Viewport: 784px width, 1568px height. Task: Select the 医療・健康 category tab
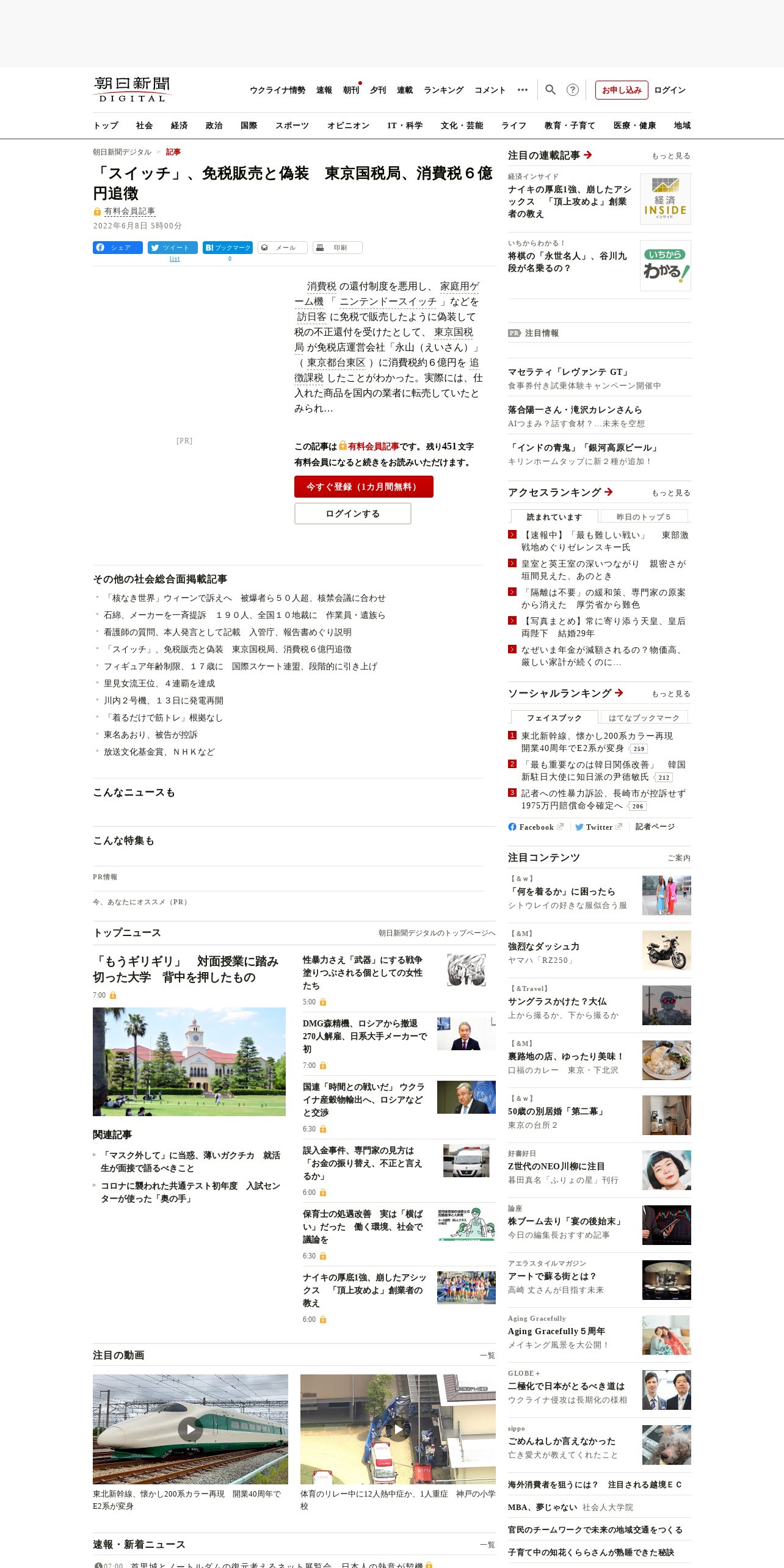634,125
